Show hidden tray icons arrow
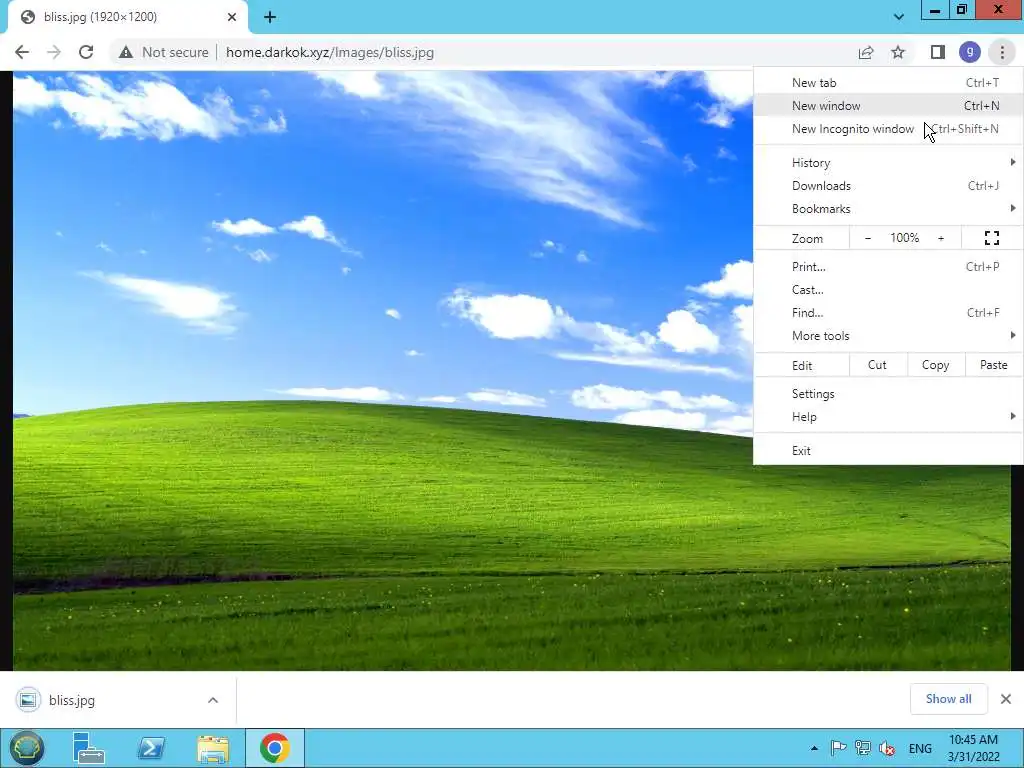 pos(814,748)
